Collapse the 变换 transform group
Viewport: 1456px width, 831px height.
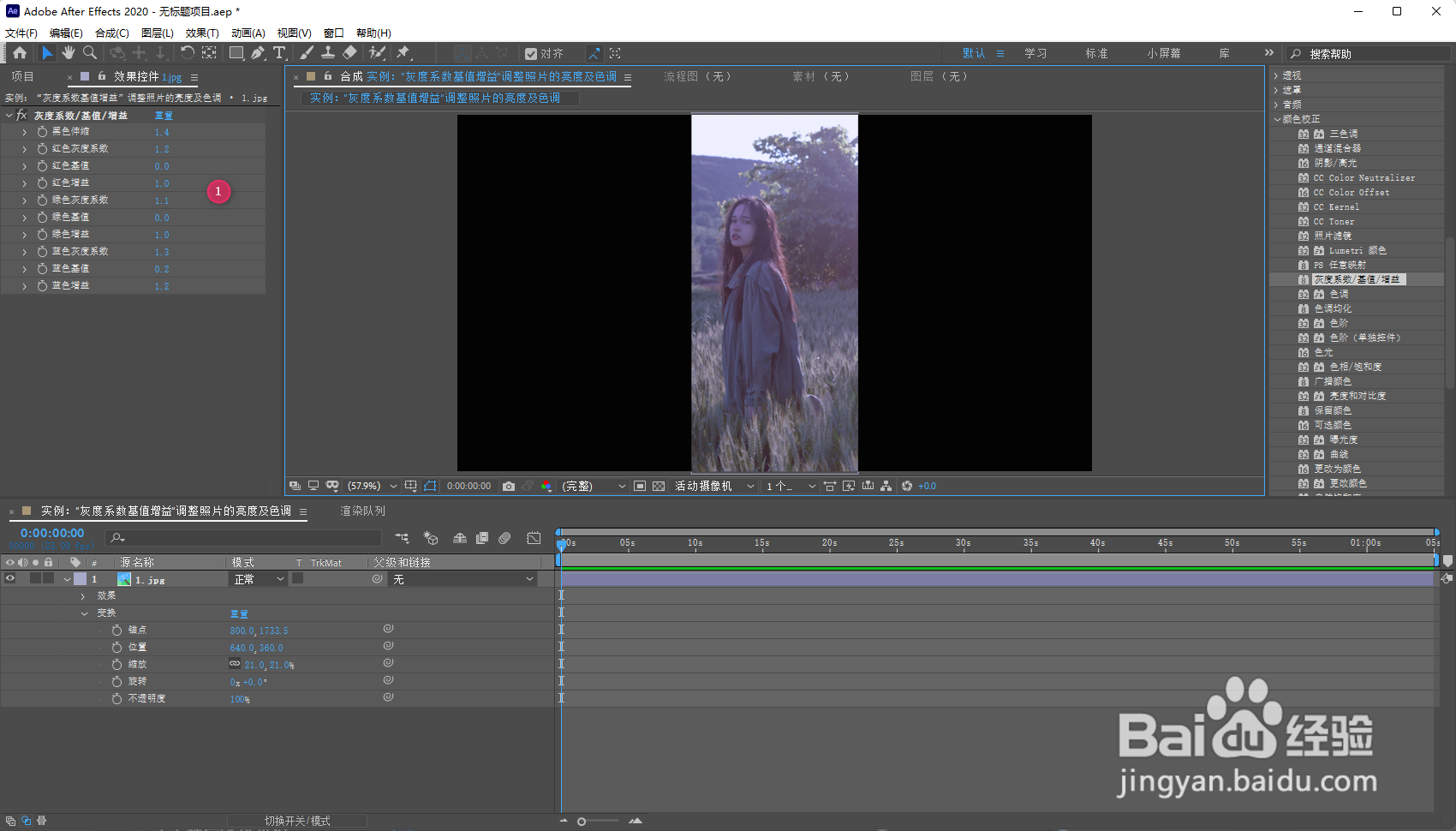84,613
